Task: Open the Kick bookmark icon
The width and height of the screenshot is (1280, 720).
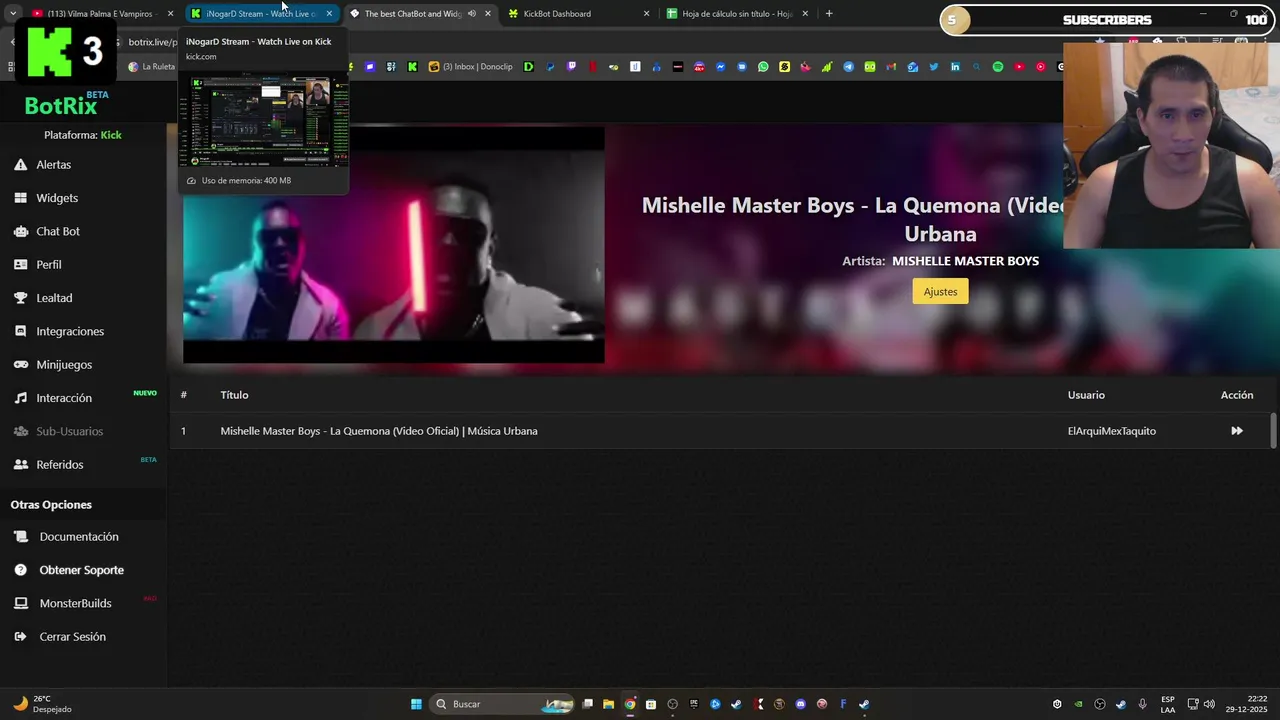Action: (x=412, y=67)
